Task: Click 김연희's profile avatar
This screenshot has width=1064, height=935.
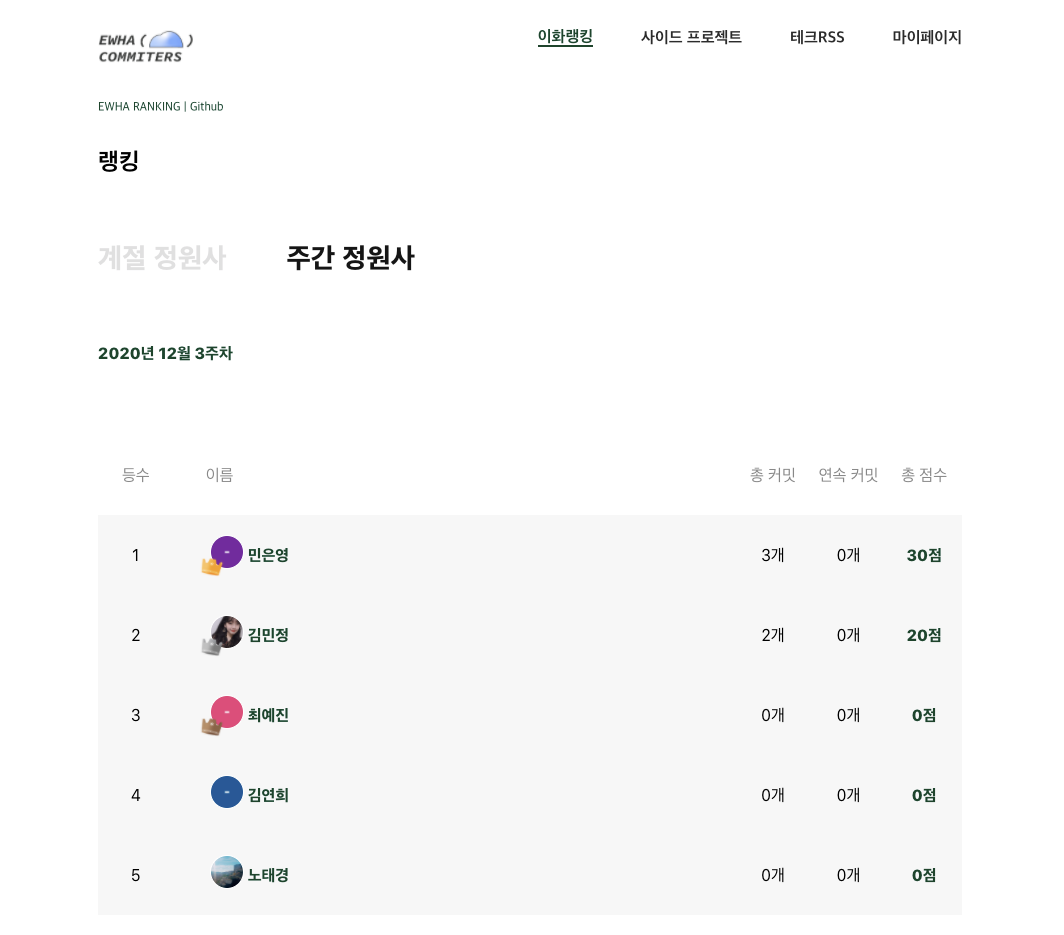Action: coord(227,791)
